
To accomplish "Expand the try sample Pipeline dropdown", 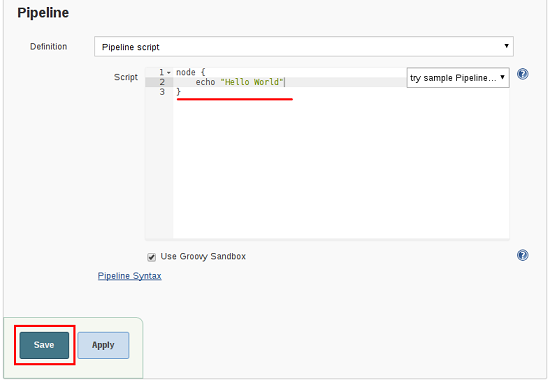I will pyautogui.click(x=458, y=78).
